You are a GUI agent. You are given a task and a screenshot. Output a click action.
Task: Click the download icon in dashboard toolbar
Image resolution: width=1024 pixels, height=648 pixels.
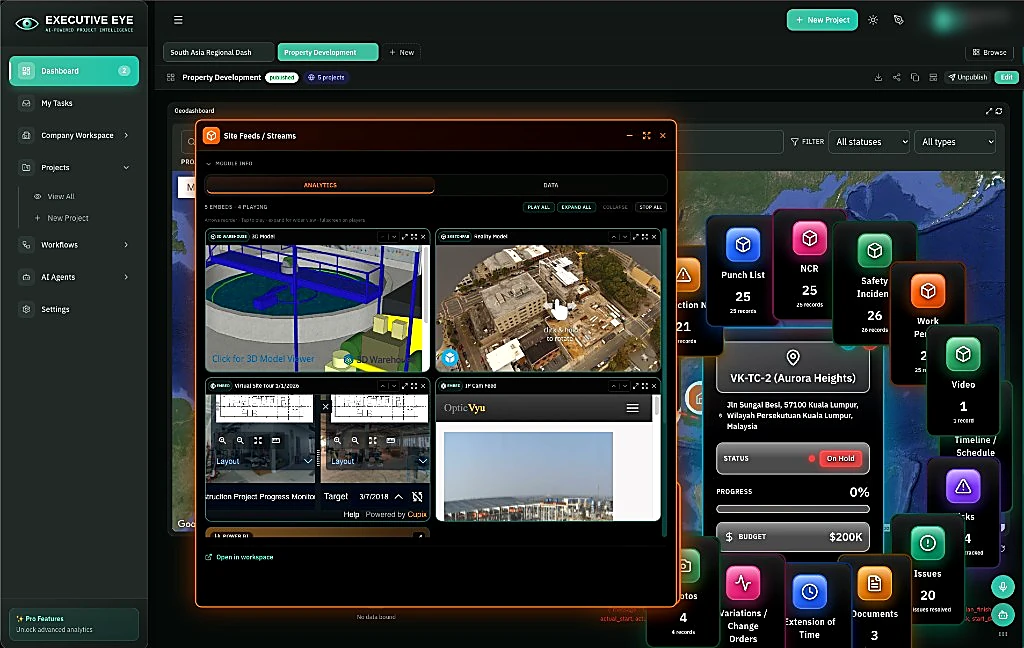coord(878,77)
